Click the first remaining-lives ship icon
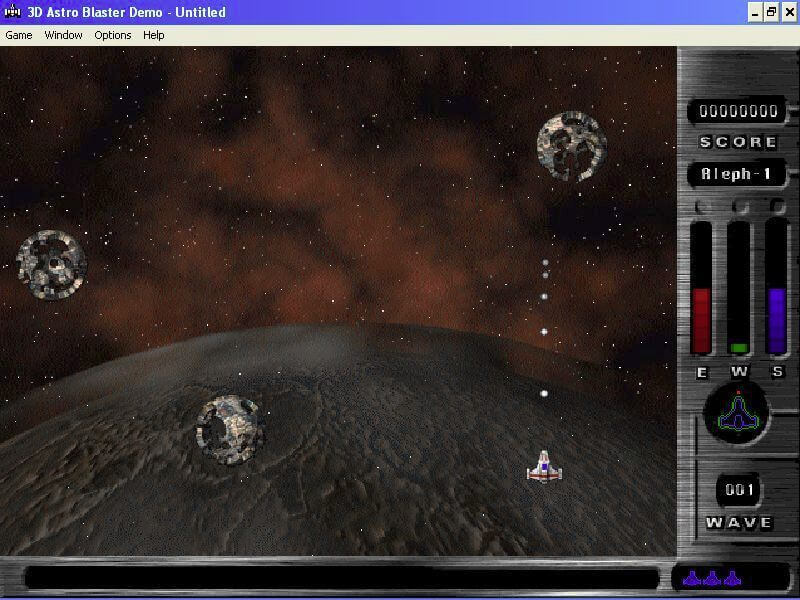Screen dimensions: 800x600 coord(692,578)
